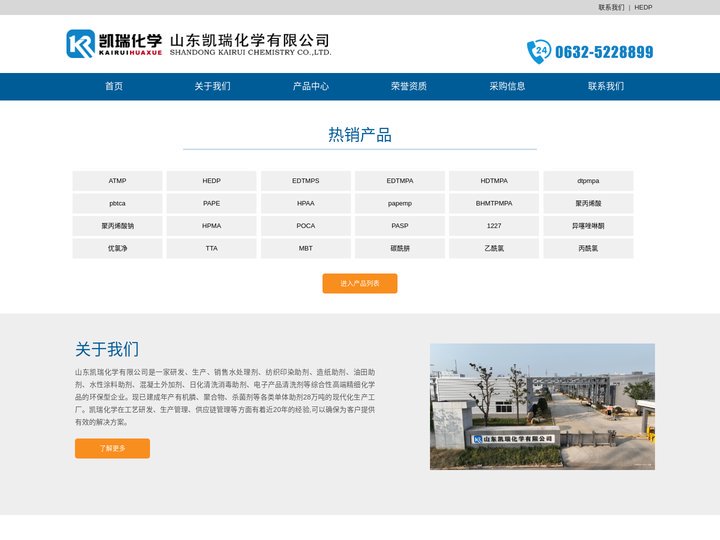Click the 热销产品 section heading
Viewport: 720px width, 540px height.
[360, 135]
